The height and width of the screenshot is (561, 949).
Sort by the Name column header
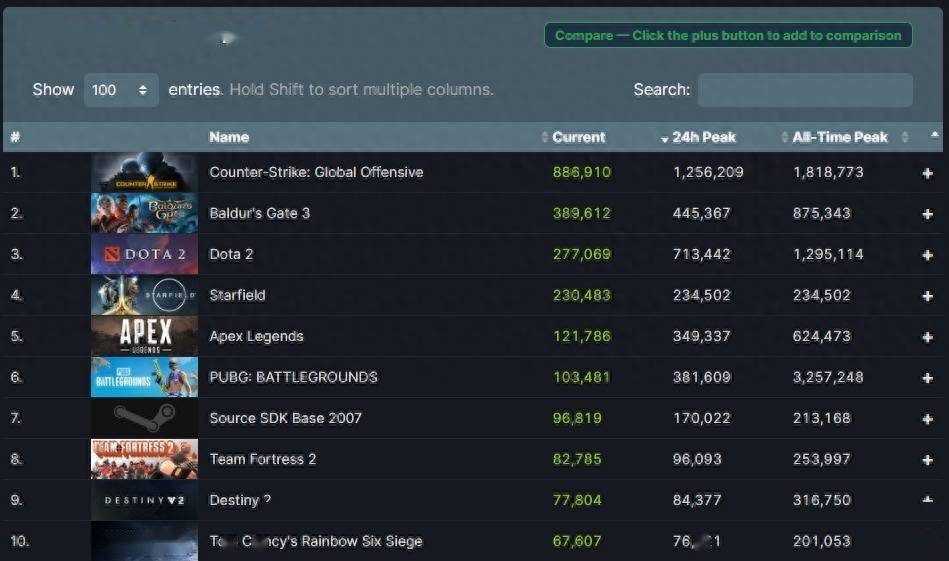tap(229, 137)
